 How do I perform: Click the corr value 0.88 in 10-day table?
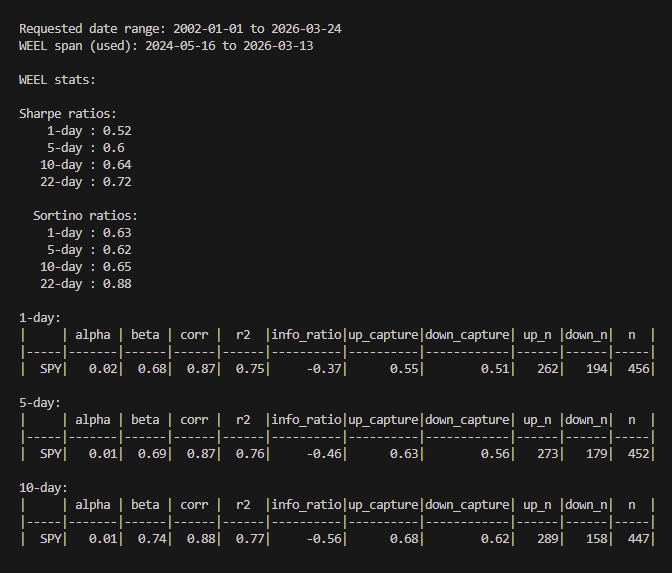click(x=201, y=538)
